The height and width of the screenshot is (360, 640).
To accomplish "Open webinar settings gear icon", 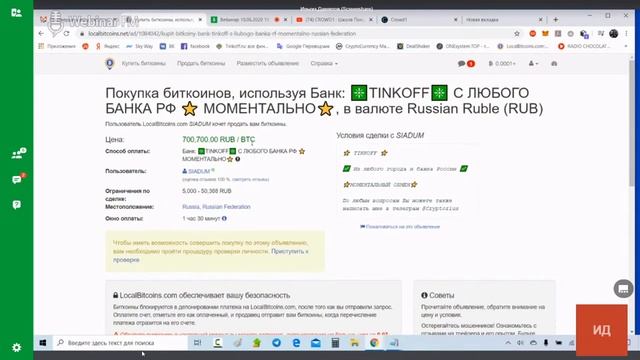I will [16, 347].
